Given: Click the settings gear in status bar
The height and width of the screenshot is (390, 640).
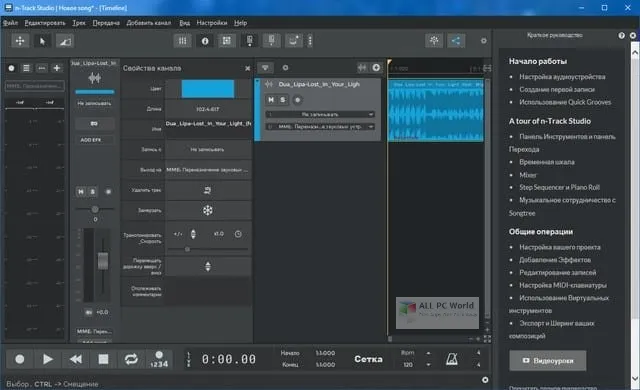Looking at the screenshot, I should (485, 380).
